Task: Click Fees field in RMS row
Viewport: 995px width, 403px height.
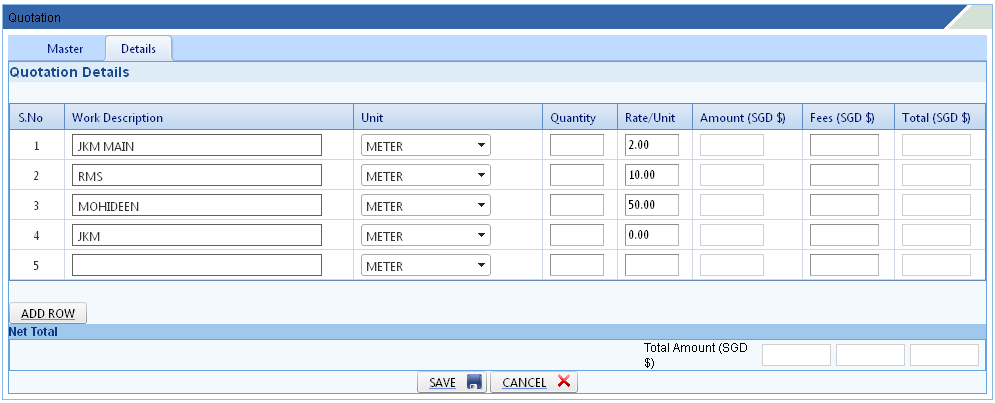Action: coord(845,175)
